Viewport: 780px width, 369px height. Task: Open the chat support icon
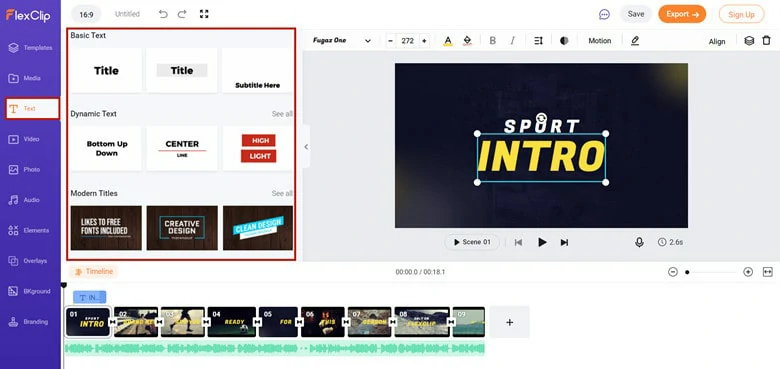point(604,14)
